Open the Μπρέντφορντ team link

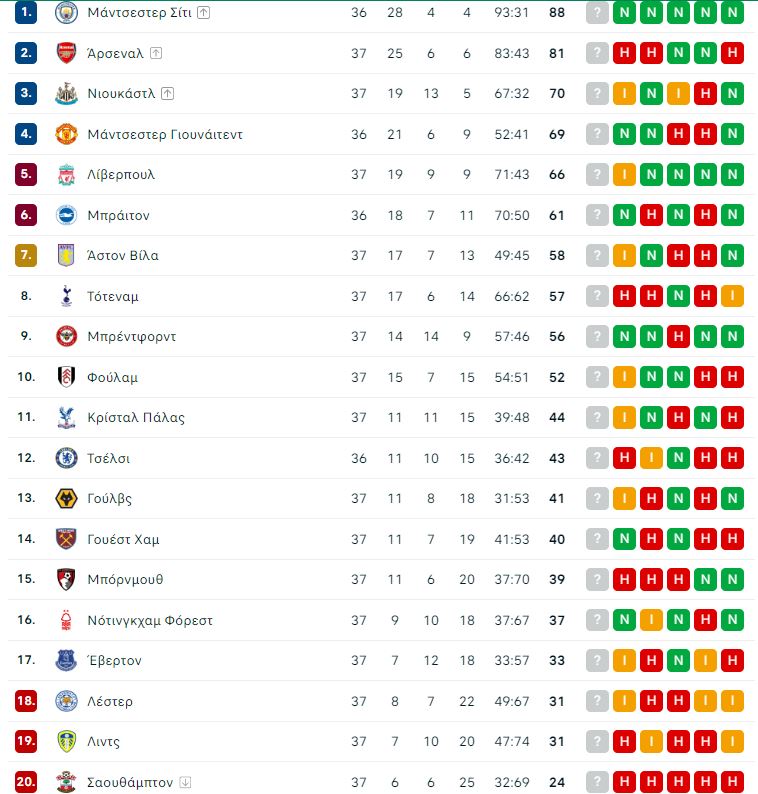pyautogui.click(x=132, y=337)
